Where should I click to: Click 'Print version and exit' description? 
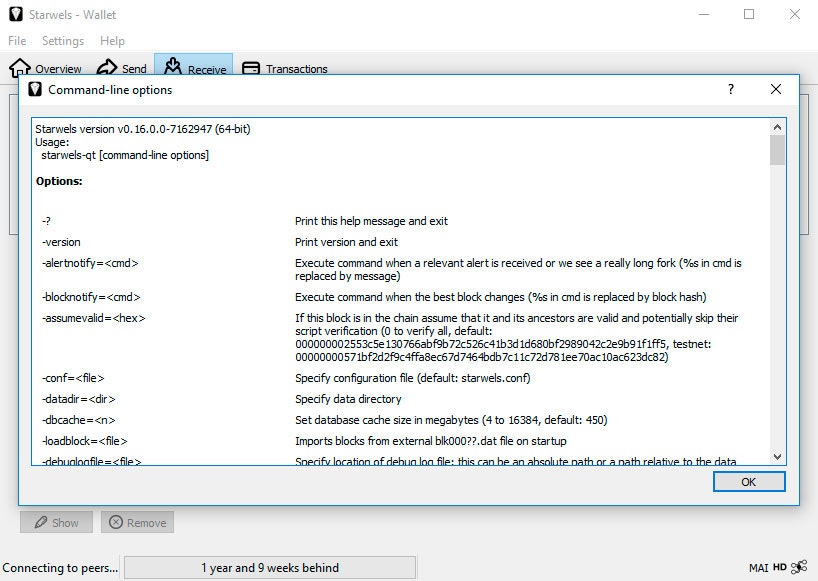point(346,242)
